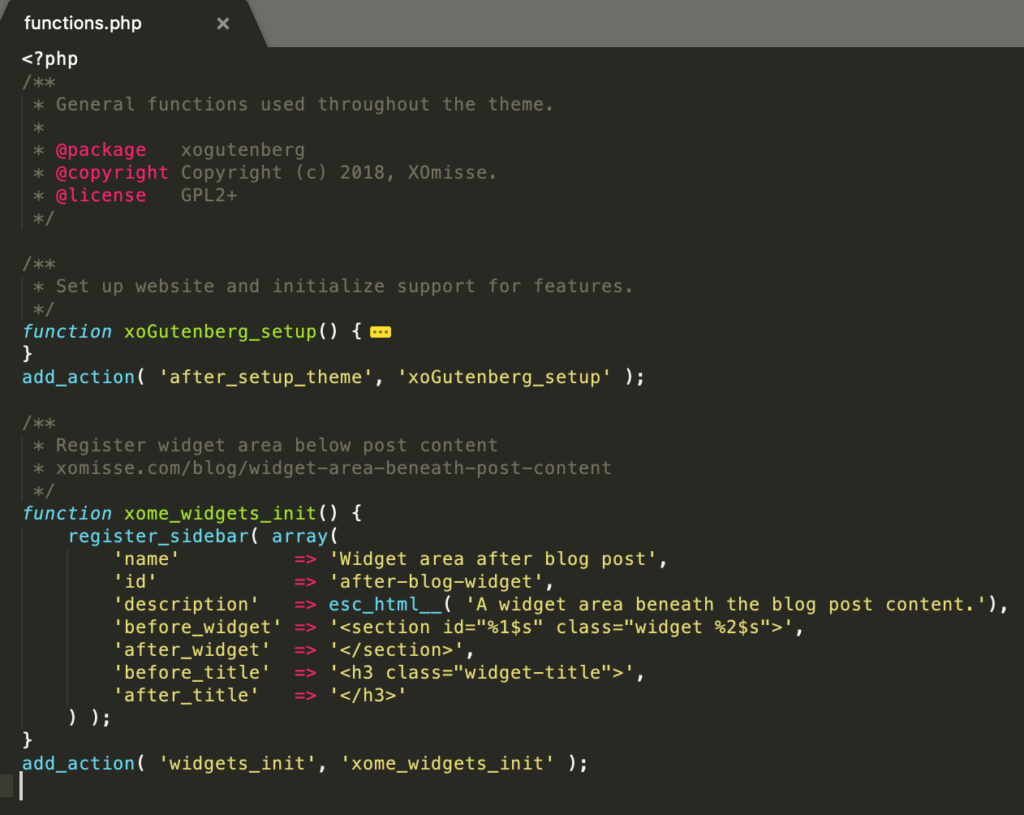This screenshot has height=815, width=1024.
Task: Click the 'register_sidebar' call
Action: (x=158, y=536)
